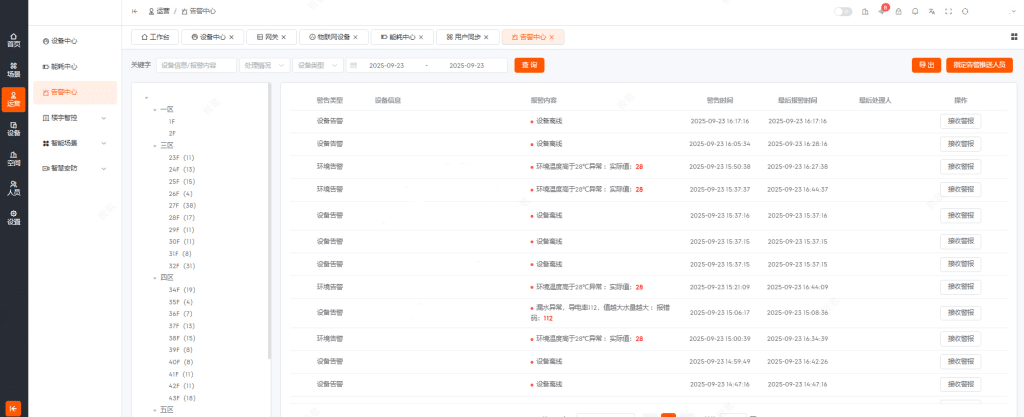Click 接收警报 for the 16:05:34 alarm
Screen dimensions: 1024x417
coord(960,144)
